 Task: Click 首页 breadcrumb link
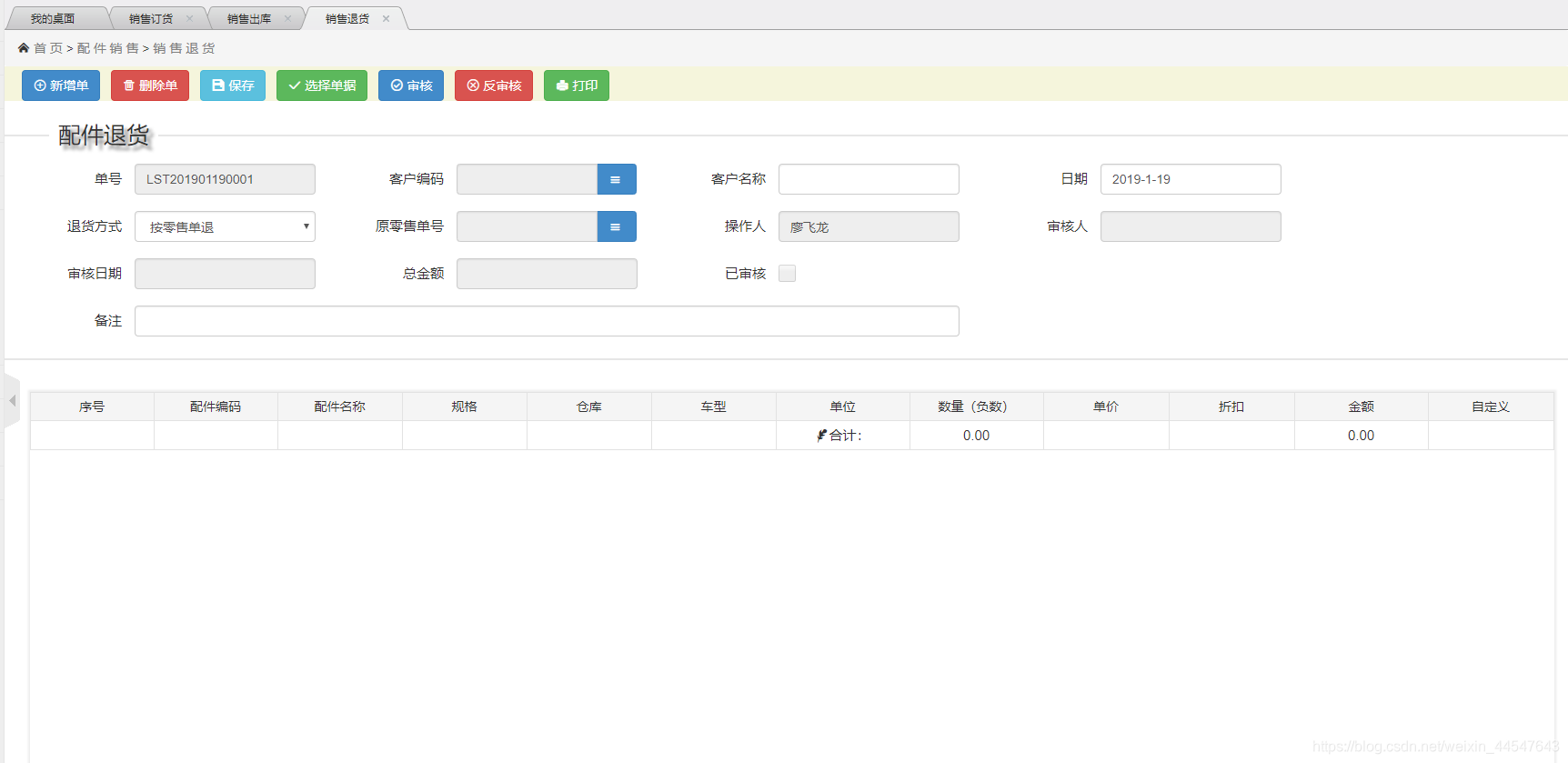pos(48,48)
